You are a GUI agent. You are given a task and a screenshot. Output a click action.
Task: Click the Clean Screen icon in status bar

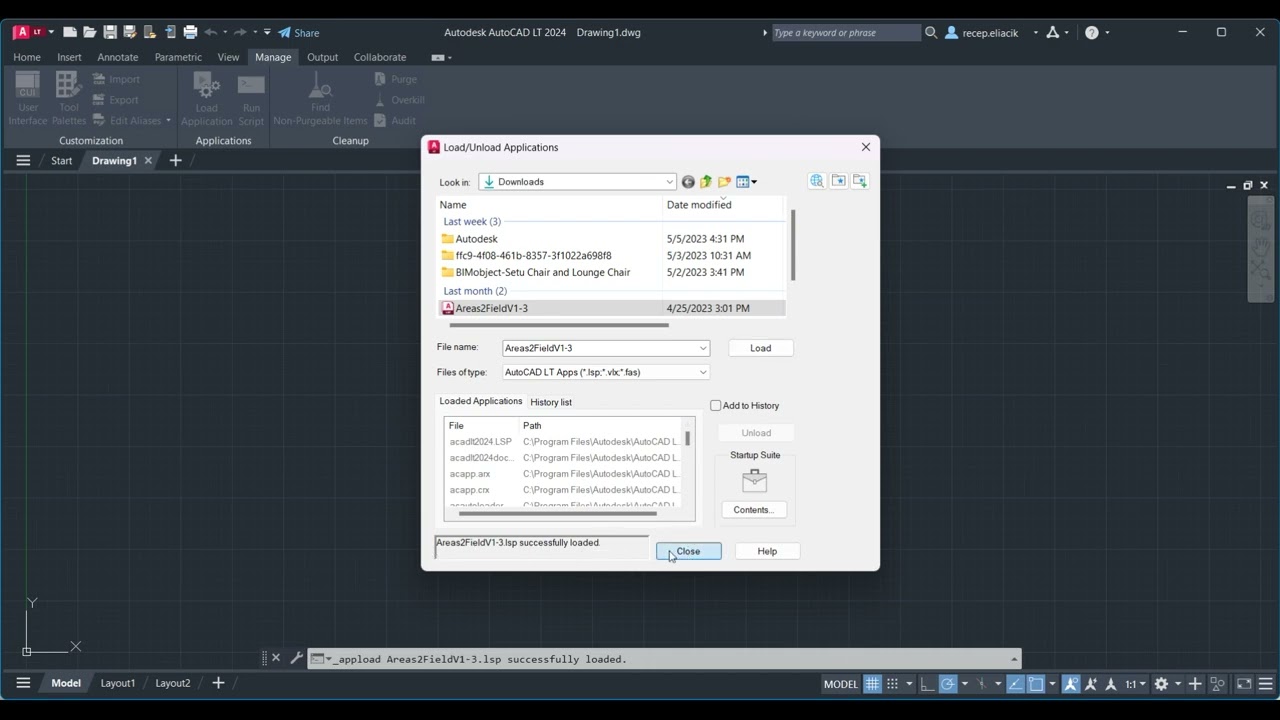(1244, 684)
